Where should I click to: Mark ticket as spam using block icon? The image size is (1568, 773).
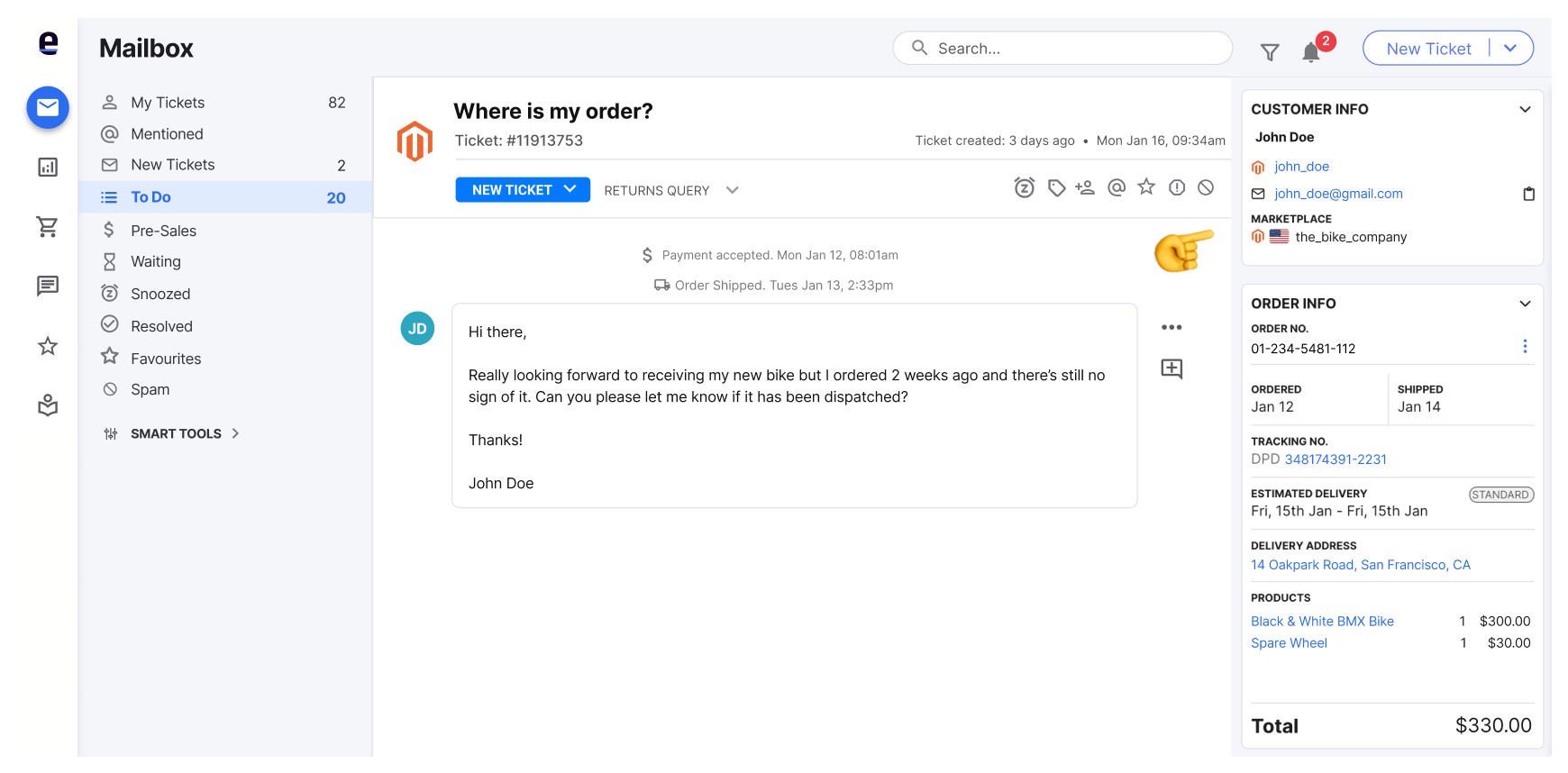point(1206,187)
